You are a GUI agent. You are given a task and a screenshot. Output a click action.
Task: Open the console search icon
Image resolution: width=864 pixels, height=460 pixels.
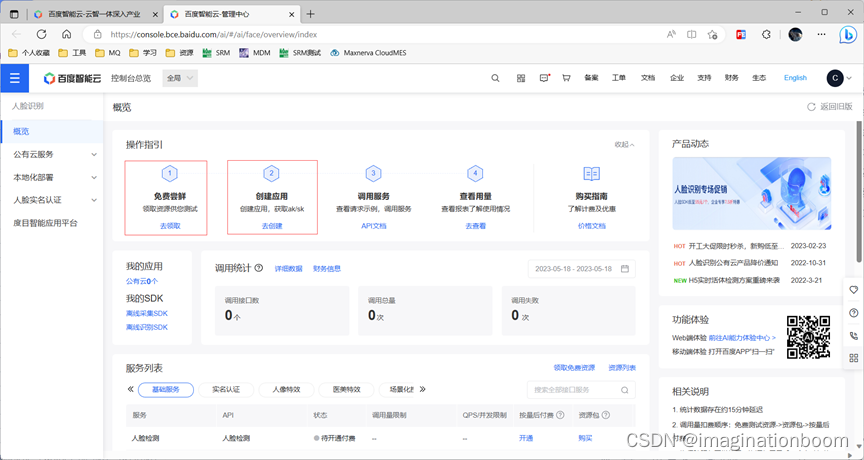point(495,78)
